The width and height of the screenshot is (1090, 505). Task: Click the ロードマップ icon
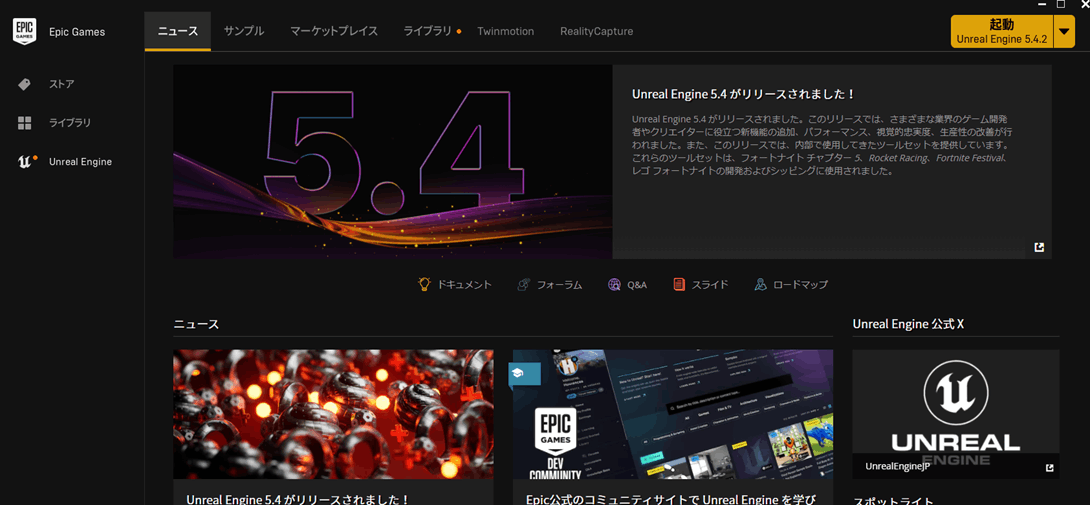760,284
